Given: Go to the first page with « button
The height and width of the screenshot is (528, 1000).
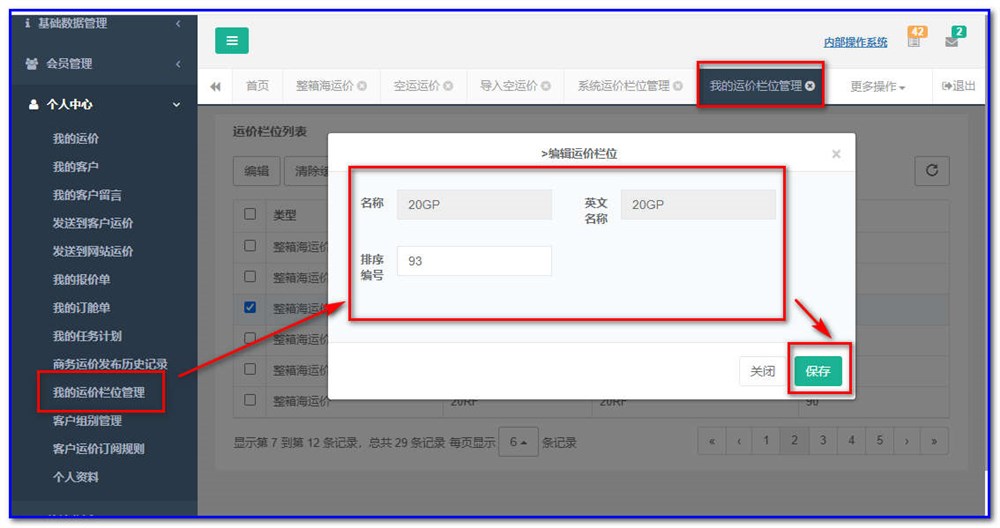Looking at the screenshot, I should point(712,441).
